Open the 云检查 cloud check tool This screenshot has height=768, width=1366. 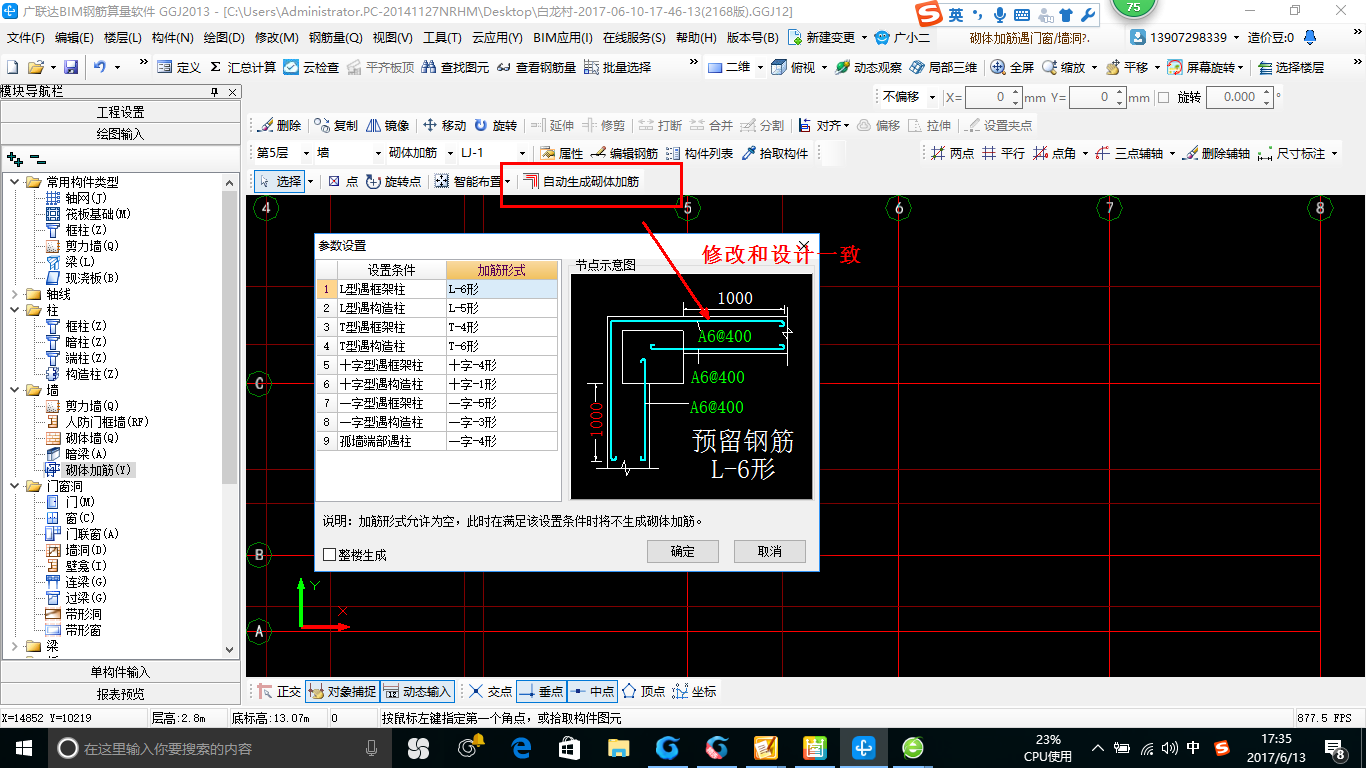click(x=311, y=67)
